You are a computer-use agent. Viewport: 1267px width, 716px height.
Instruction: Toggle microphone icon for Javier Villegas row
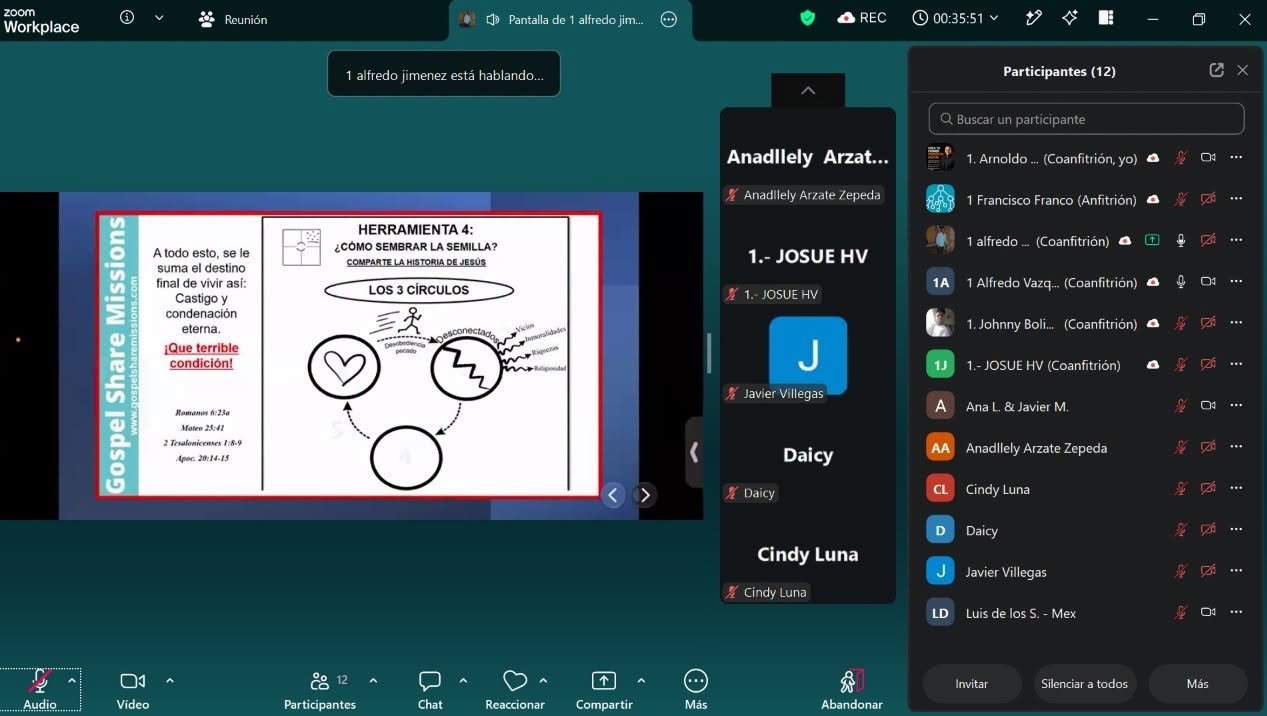pos(1181,572)
